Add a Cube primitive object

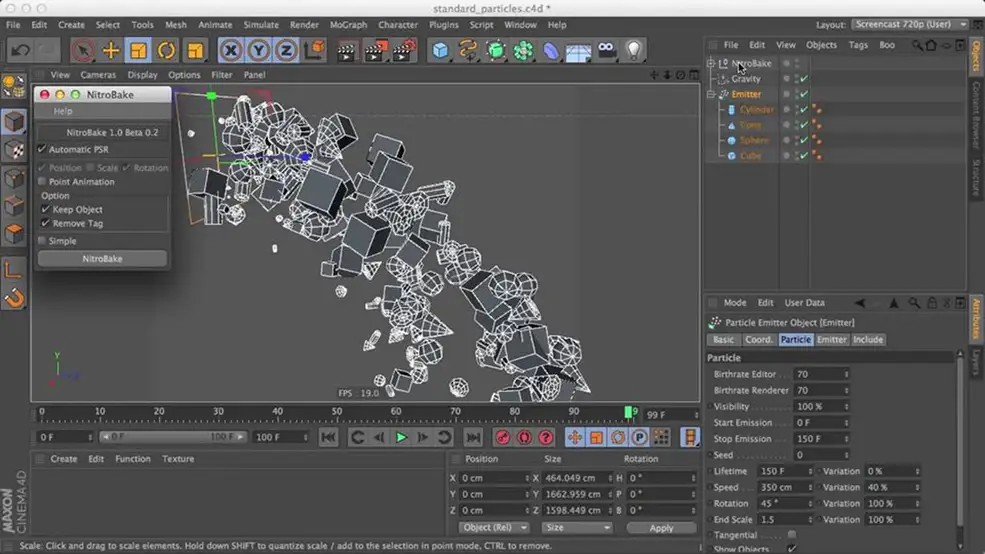coord(440,50)
